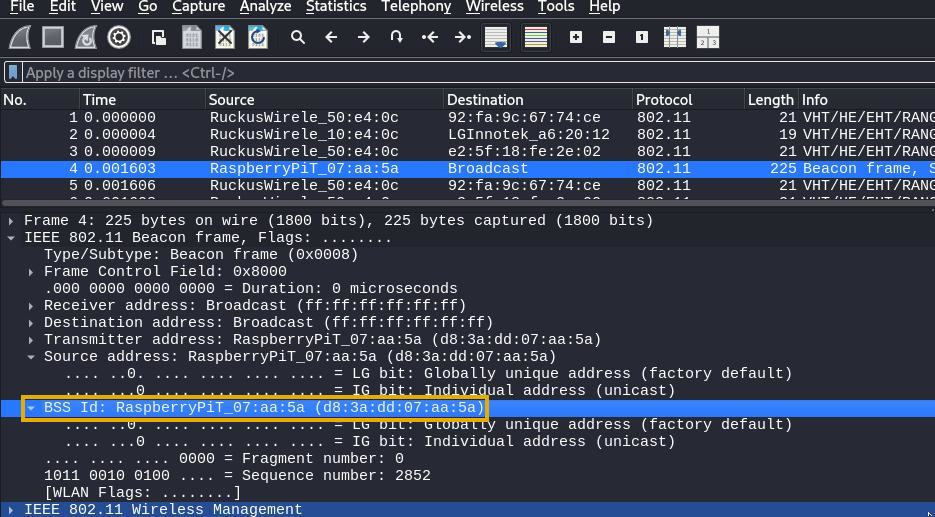Viewport: 935px width, 517px height.
Task: Open the Tools menu
Action: pyautogui.click(x=556, y=7)
